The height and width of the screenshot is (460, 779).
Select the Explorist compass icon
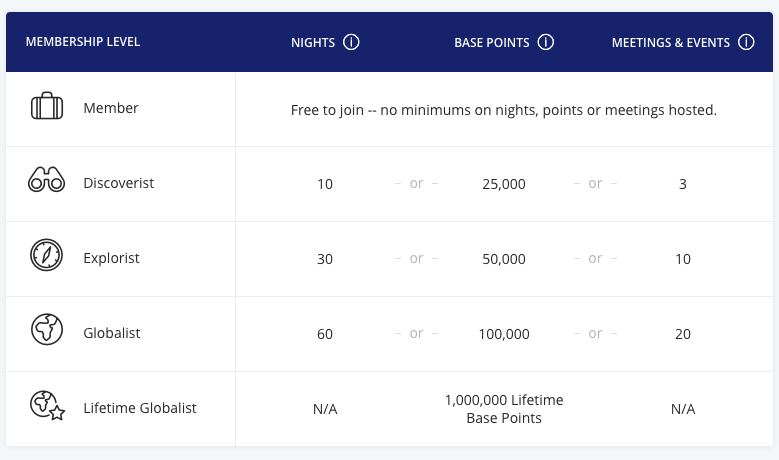coord(47,255)
